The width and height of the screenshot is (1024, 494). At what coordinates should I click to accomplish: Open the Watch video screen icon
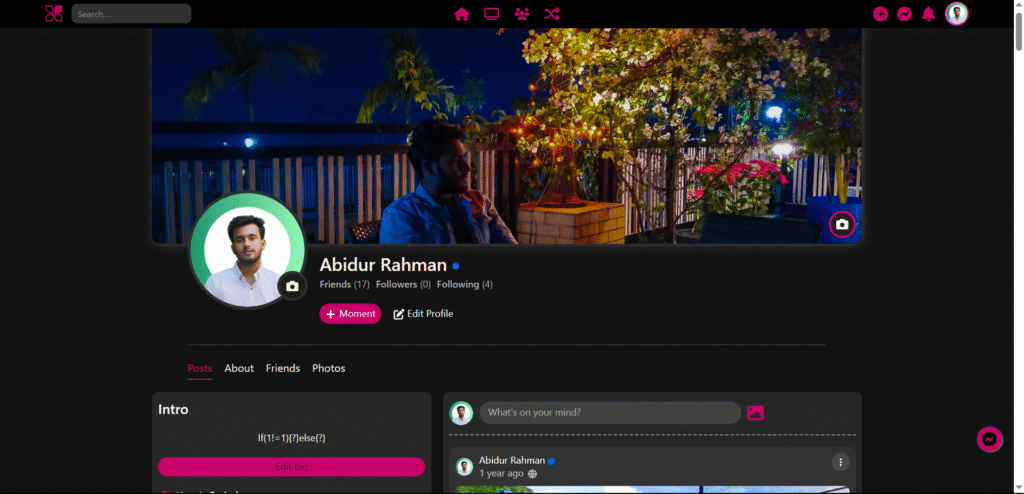(x=492, y=14)
